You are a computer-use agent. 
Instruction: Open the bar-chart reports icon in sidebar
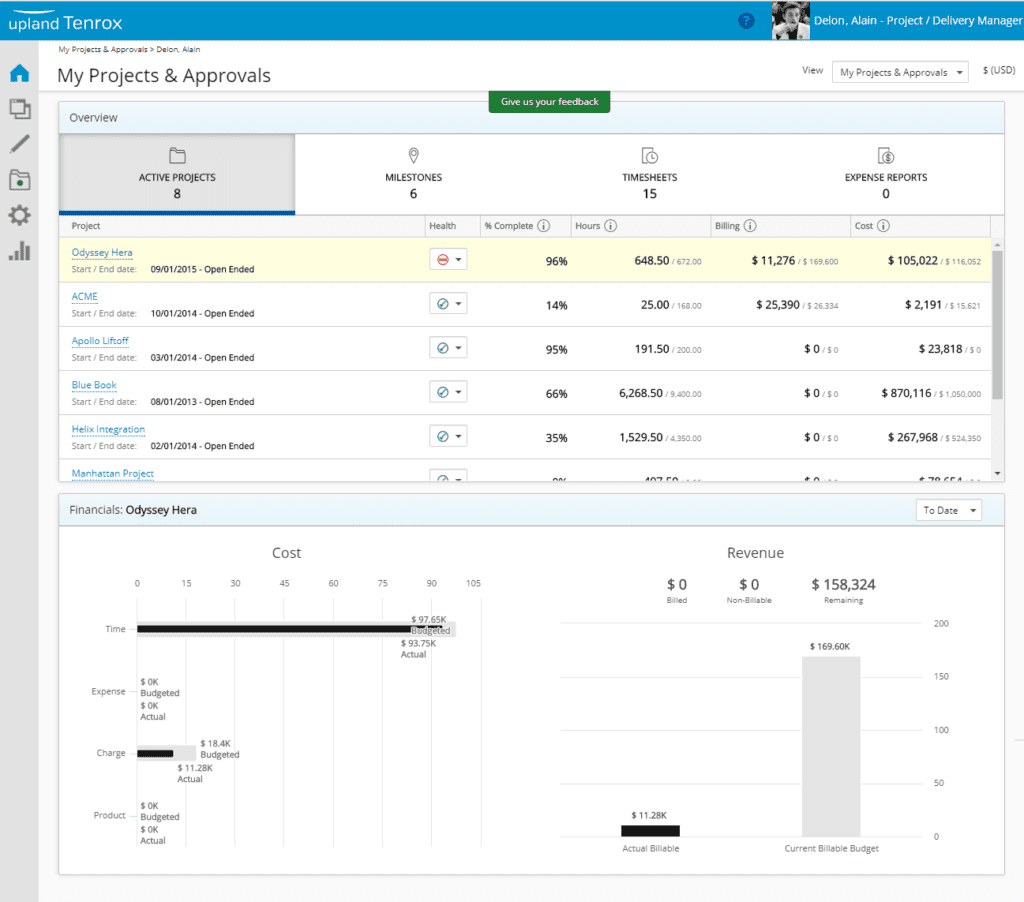click(x=18, y=250)
